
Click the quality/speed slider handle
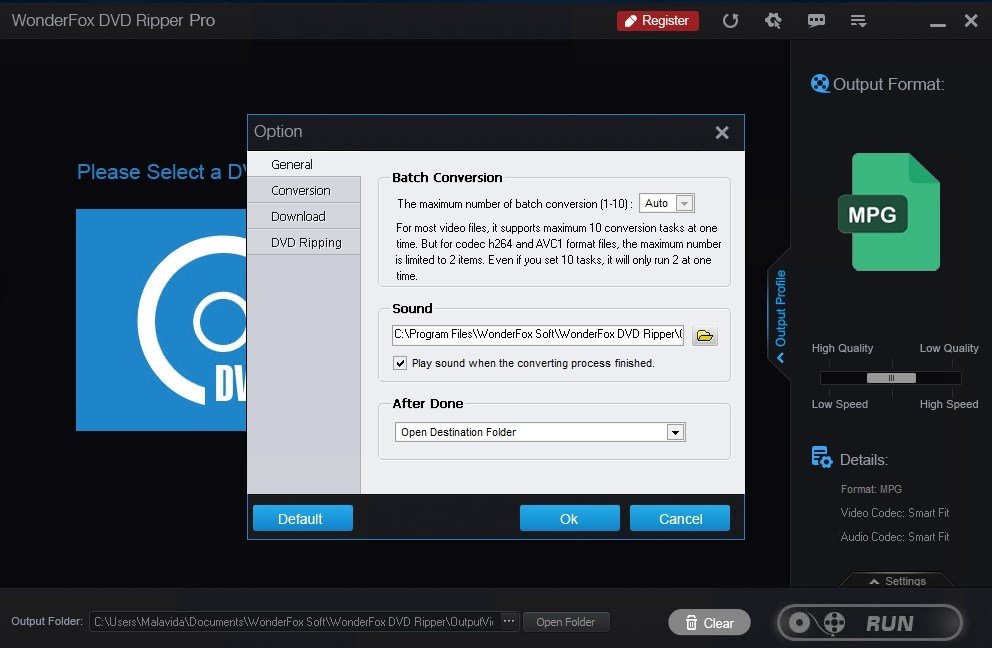pyautogui.click(x=891, y=378)
